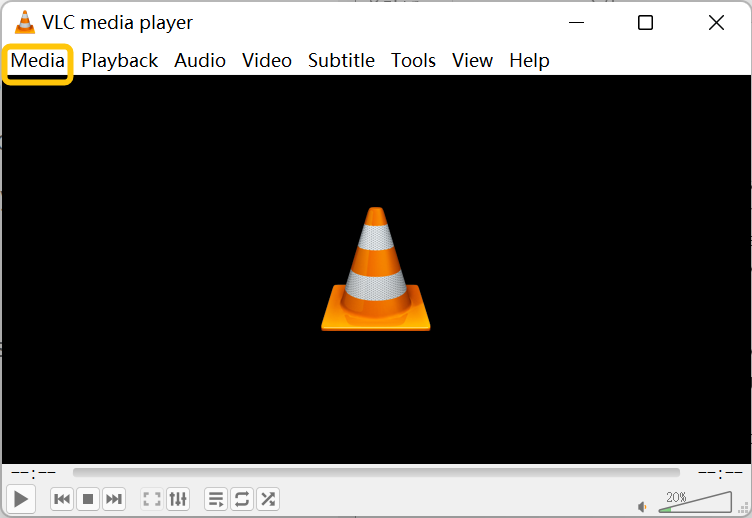Open the Playback menu

coord(120,61)
